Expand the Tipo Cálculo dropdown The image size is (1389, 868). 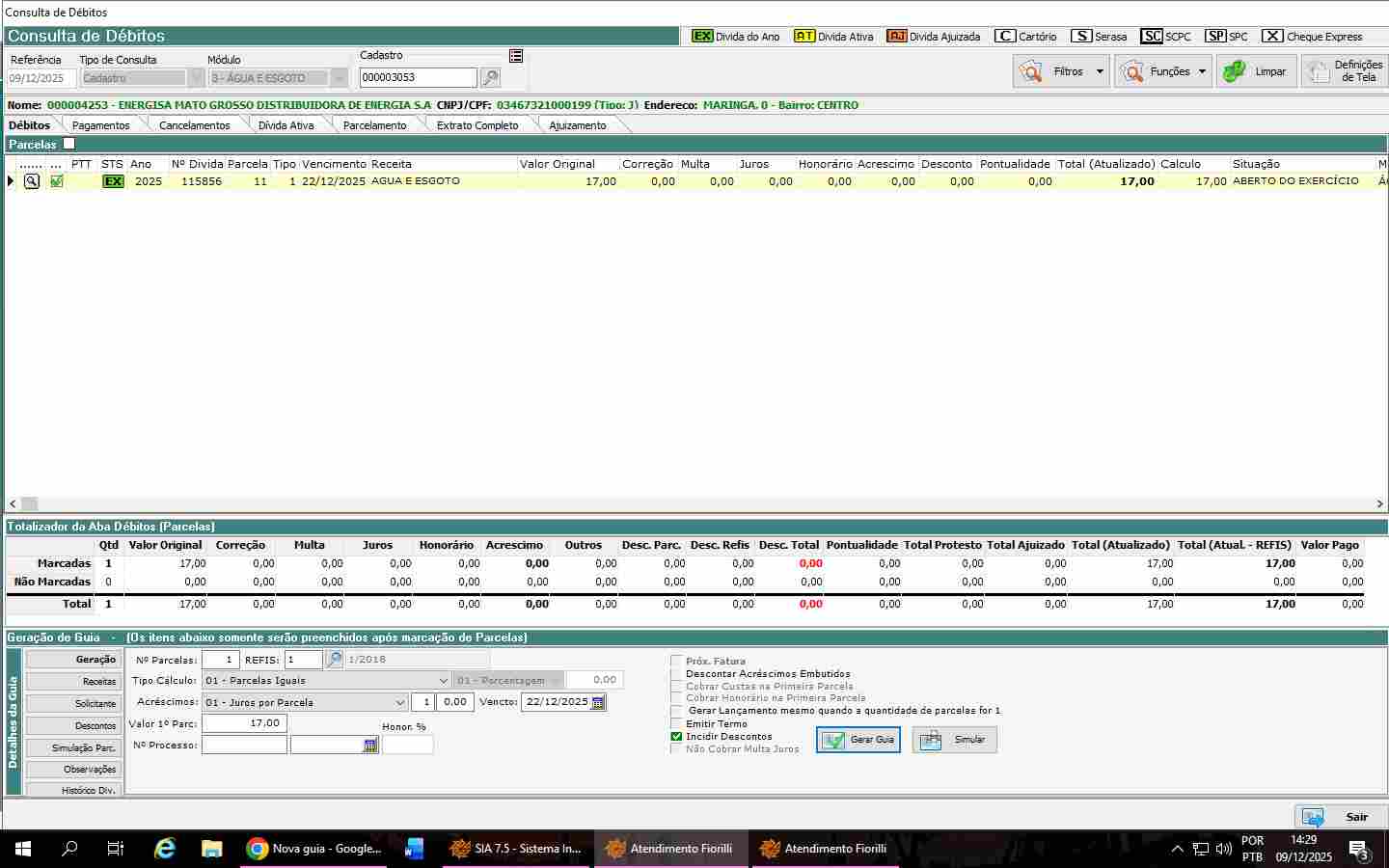tap(443, 681)
